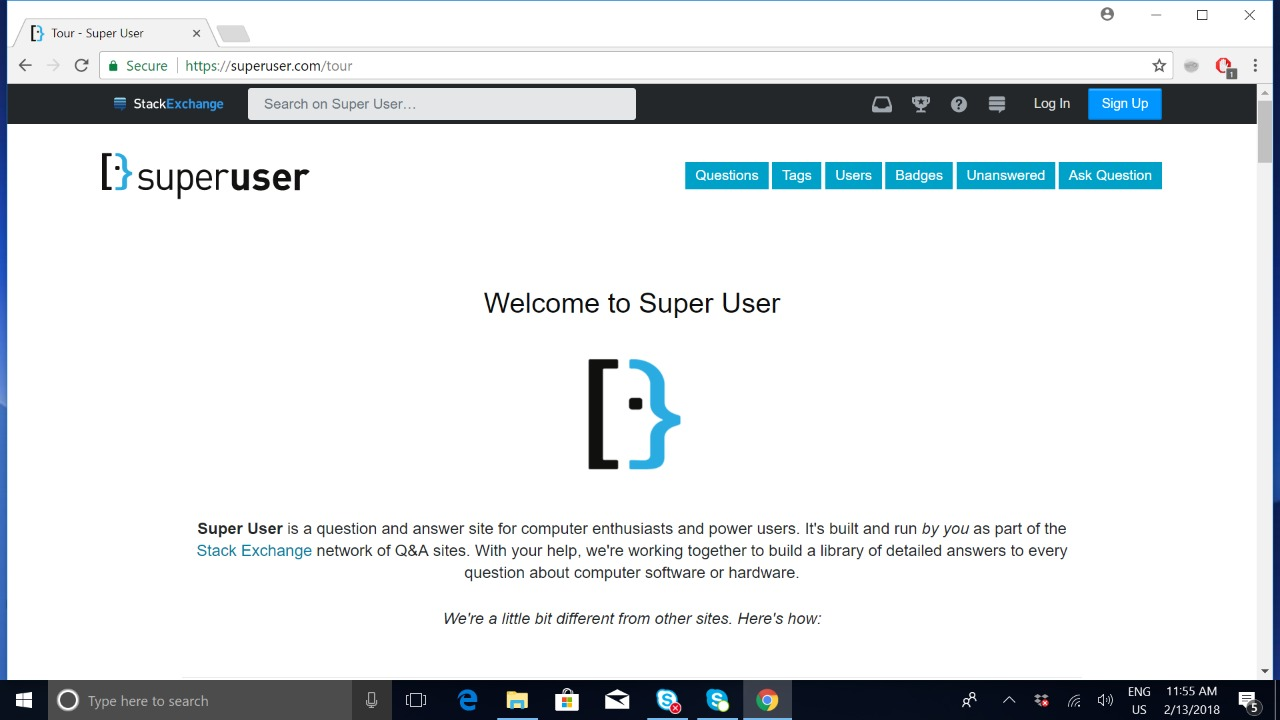Open the Tags navigation tab
The height and width of the screenshot is (720, 1280).
pos(797,175)
